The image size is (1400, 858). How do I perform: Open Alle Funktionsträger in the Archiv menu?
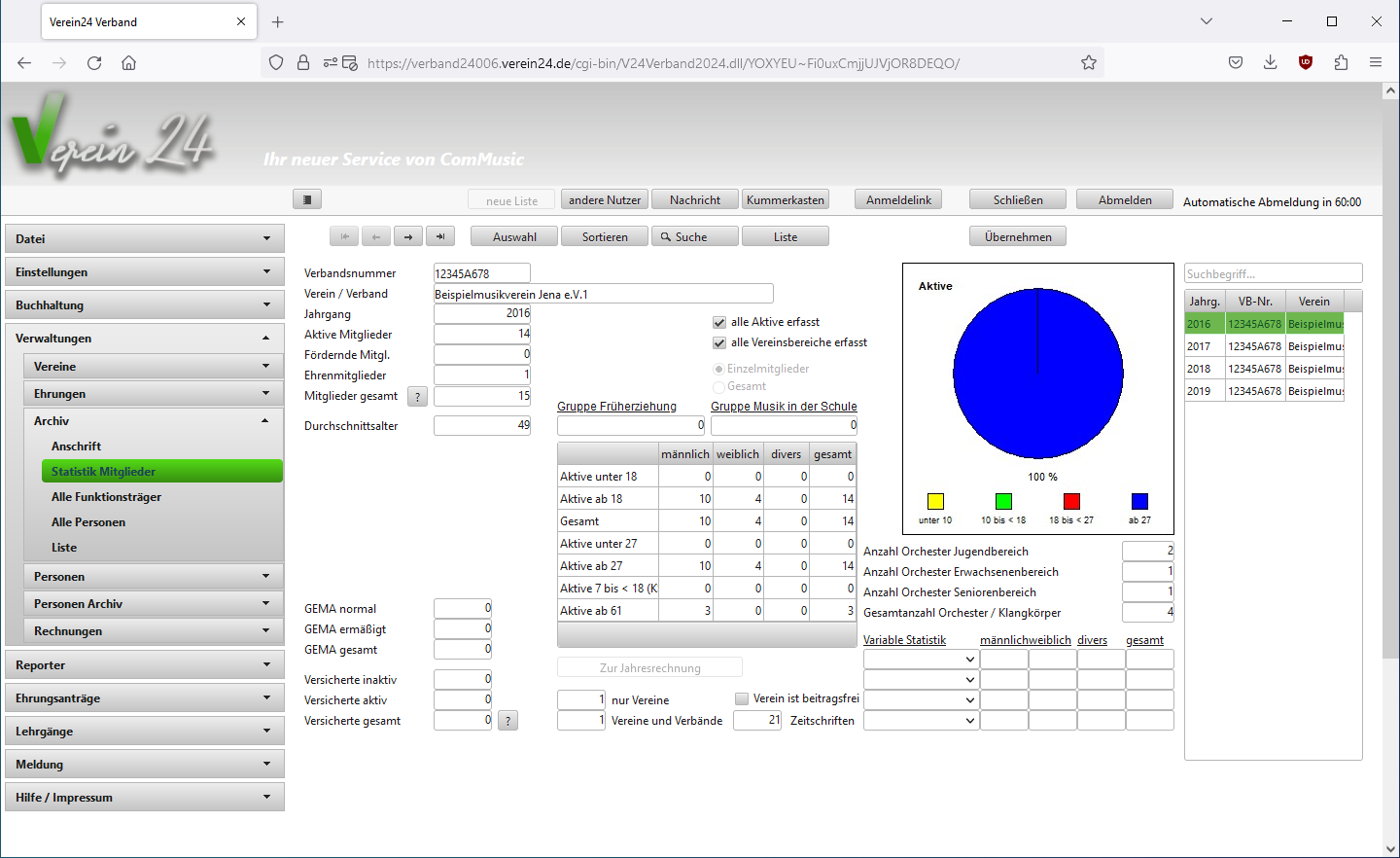(106, 497)
